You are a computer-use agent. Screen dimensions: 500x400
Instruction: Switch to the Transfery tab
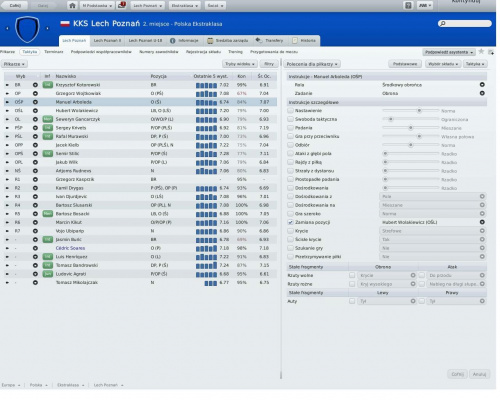[269, 40]
